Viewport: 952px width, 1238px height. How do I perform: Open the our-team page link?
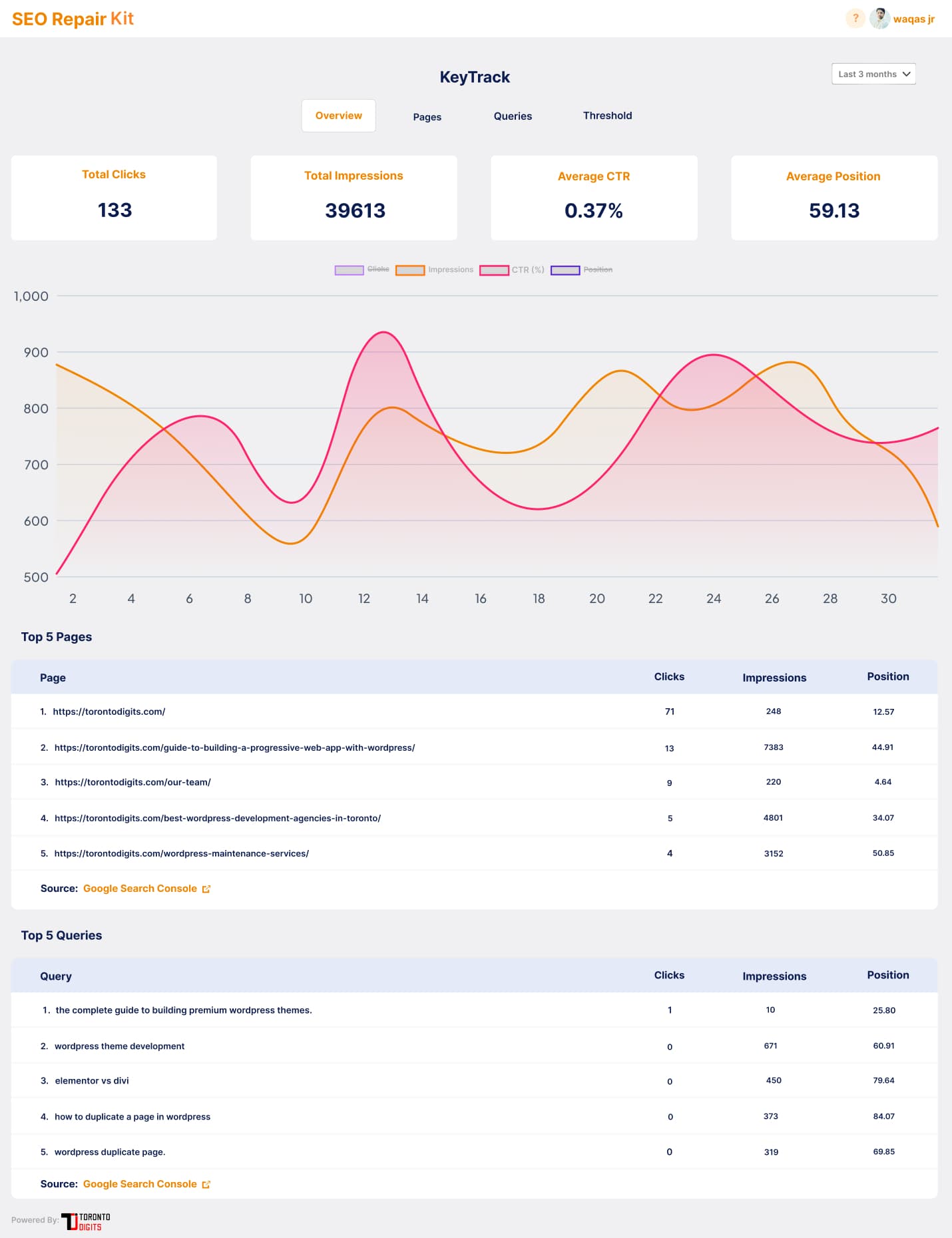pyautogui.click(x=132, y=782)
